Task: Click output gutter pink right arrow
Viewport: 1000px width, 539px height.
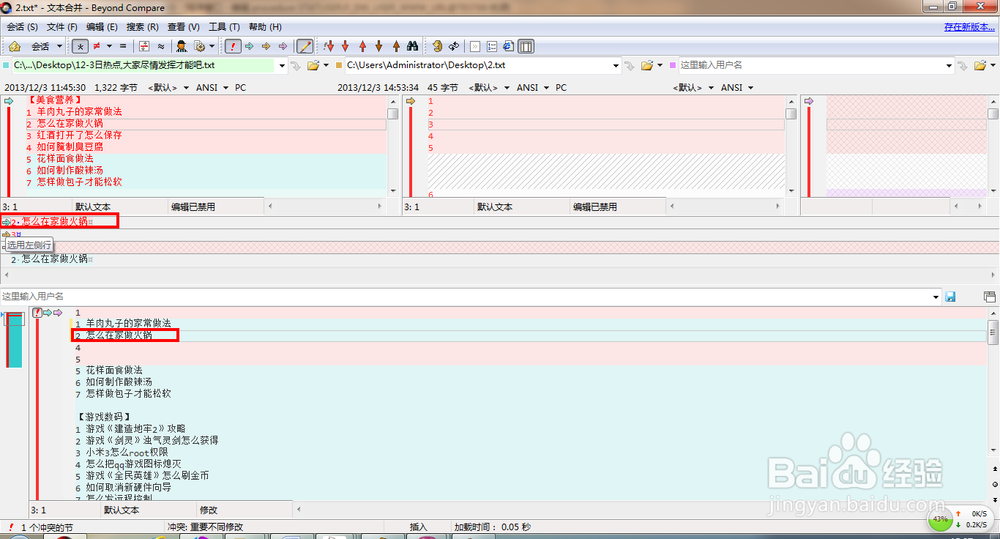Action: pyautogui.click(x=57, y=313)
